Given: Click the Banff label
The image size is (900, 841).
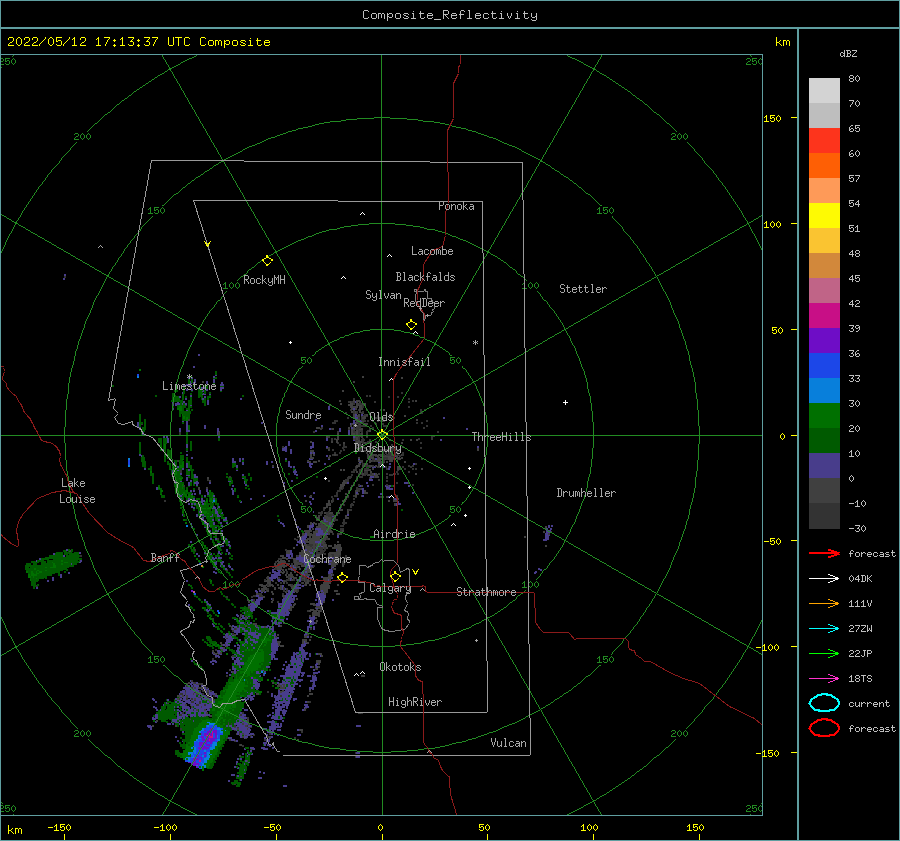Looking at the screenshot, I should click(x=165, y=557).
